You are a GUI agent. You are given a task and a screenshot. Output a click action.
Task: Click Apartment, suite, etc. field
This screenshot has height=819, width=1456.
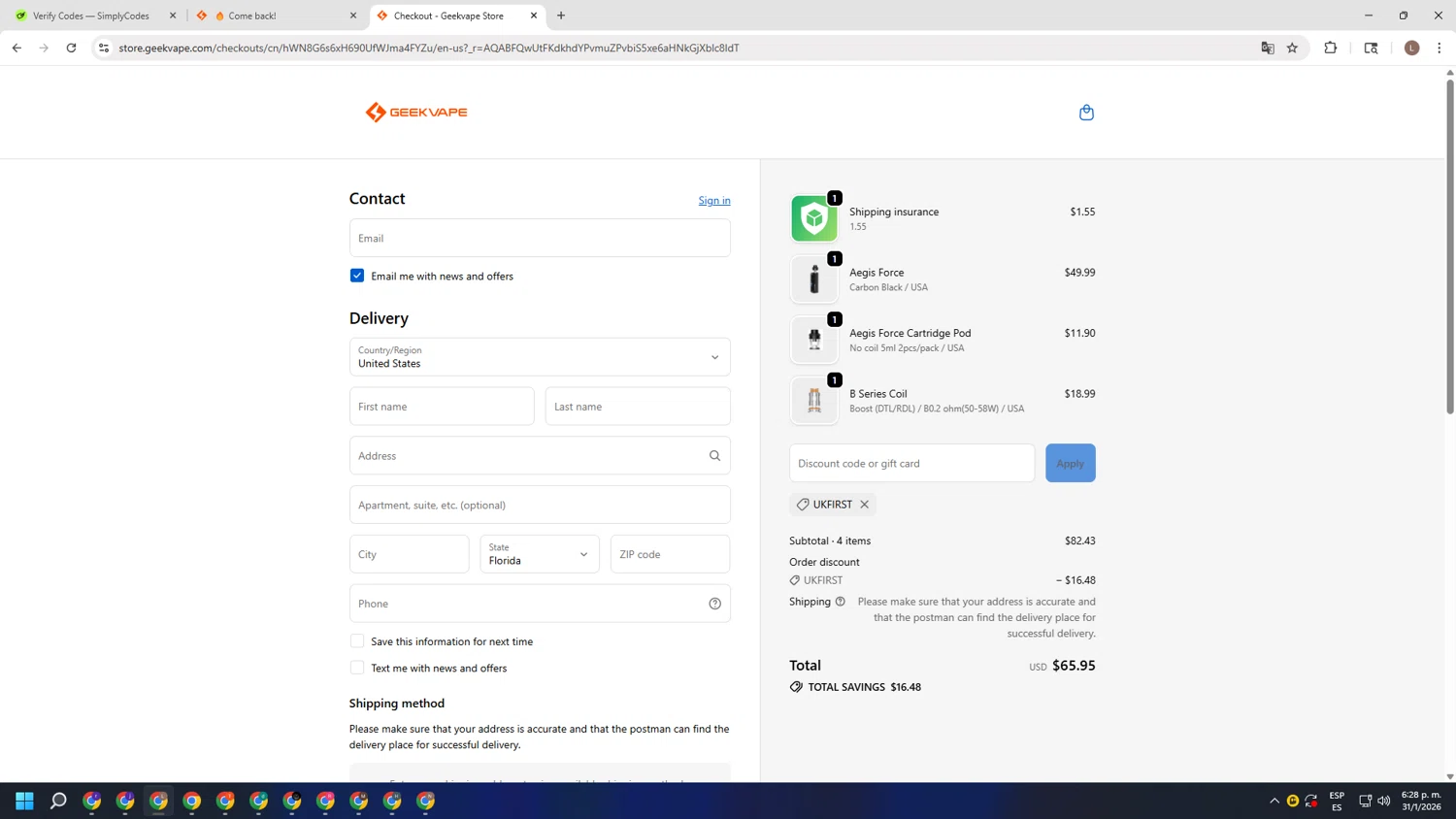[540, 505]
